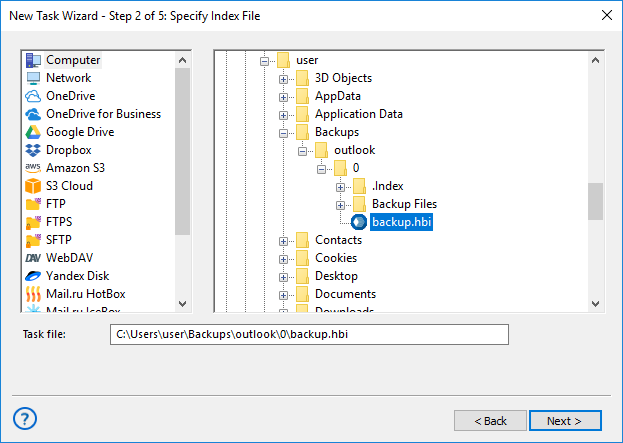The height and width of the screenshot is (443, 623).
Task: Click the Mail.ru HotBox flame icon
Action: pyautogui.click(x=33, y=294)
